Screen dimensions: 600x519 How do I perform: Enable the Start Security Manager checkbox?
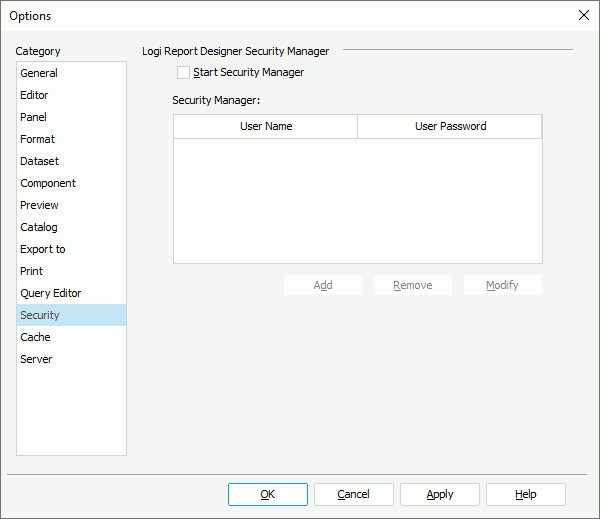[183, 72]
